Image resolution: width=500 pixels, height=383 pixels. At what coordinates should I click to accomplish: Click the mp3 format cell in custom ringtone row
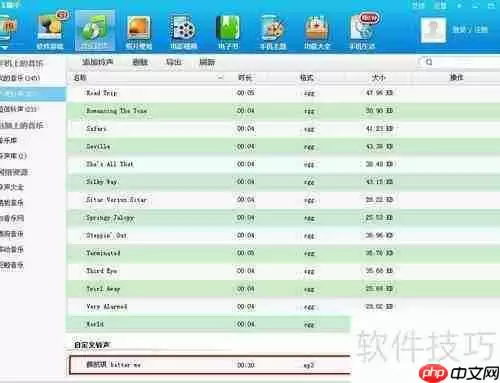(309, 366)
